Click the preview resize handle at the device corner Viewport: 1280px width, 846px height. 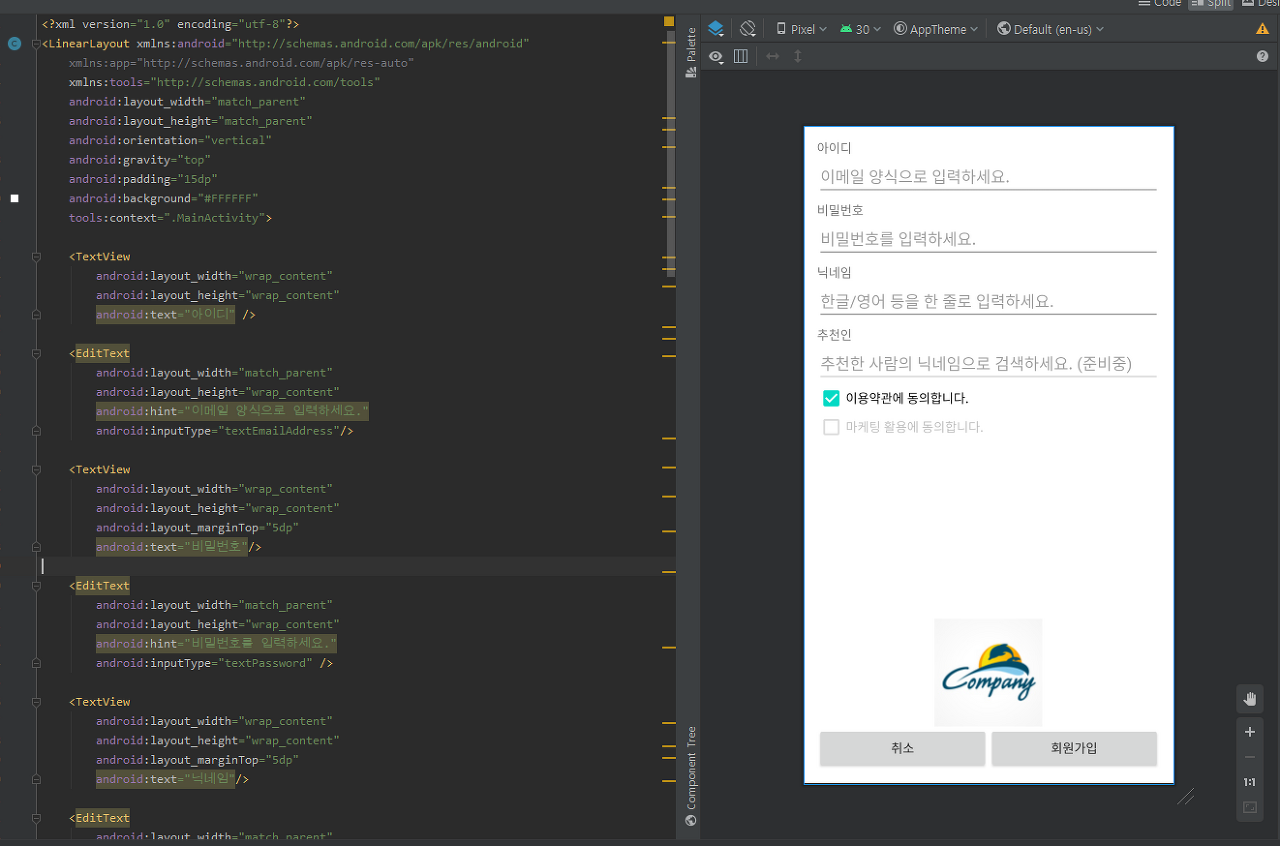1186,796
